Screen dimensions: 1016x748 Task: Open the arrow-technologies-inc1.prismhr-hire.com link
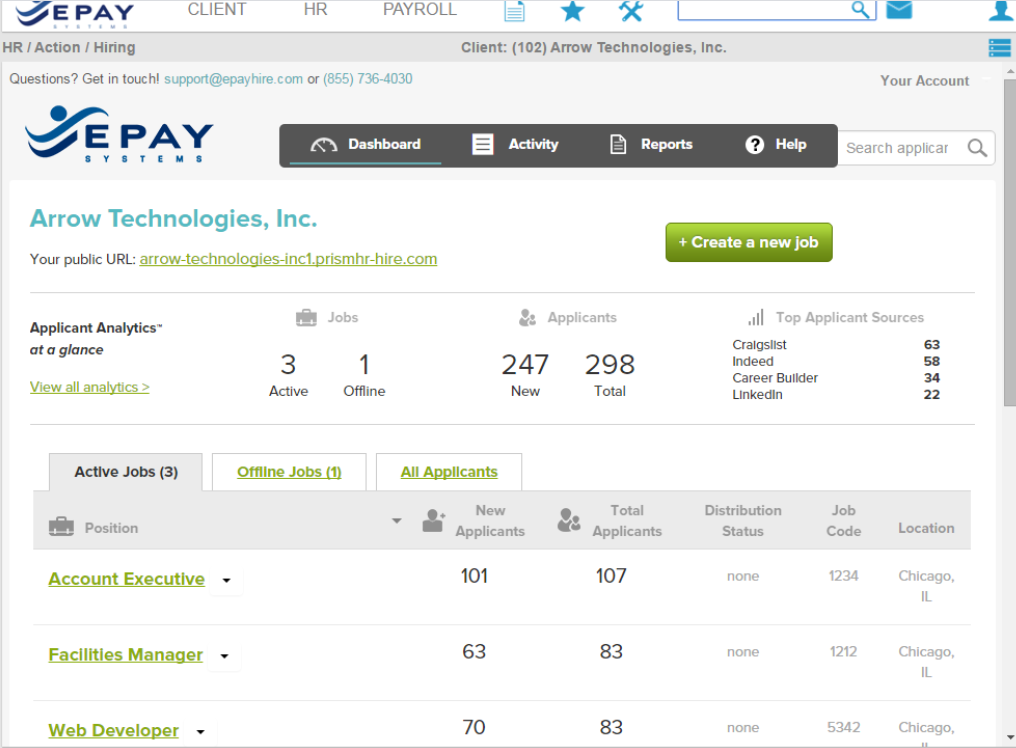(288, 258)
